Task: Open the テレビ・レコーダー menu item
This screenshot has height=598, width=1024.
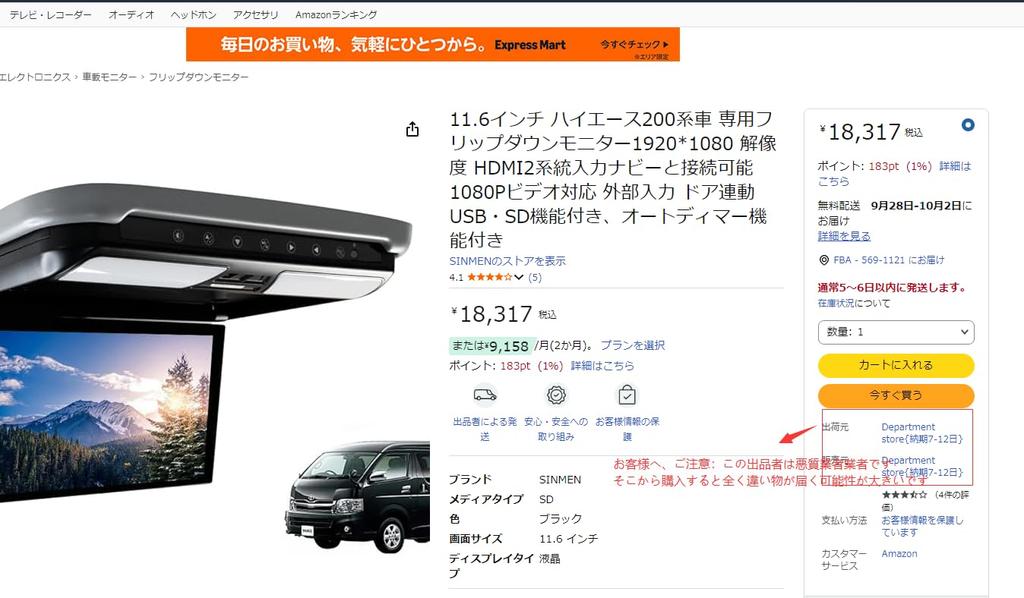Action: [50, 14]
